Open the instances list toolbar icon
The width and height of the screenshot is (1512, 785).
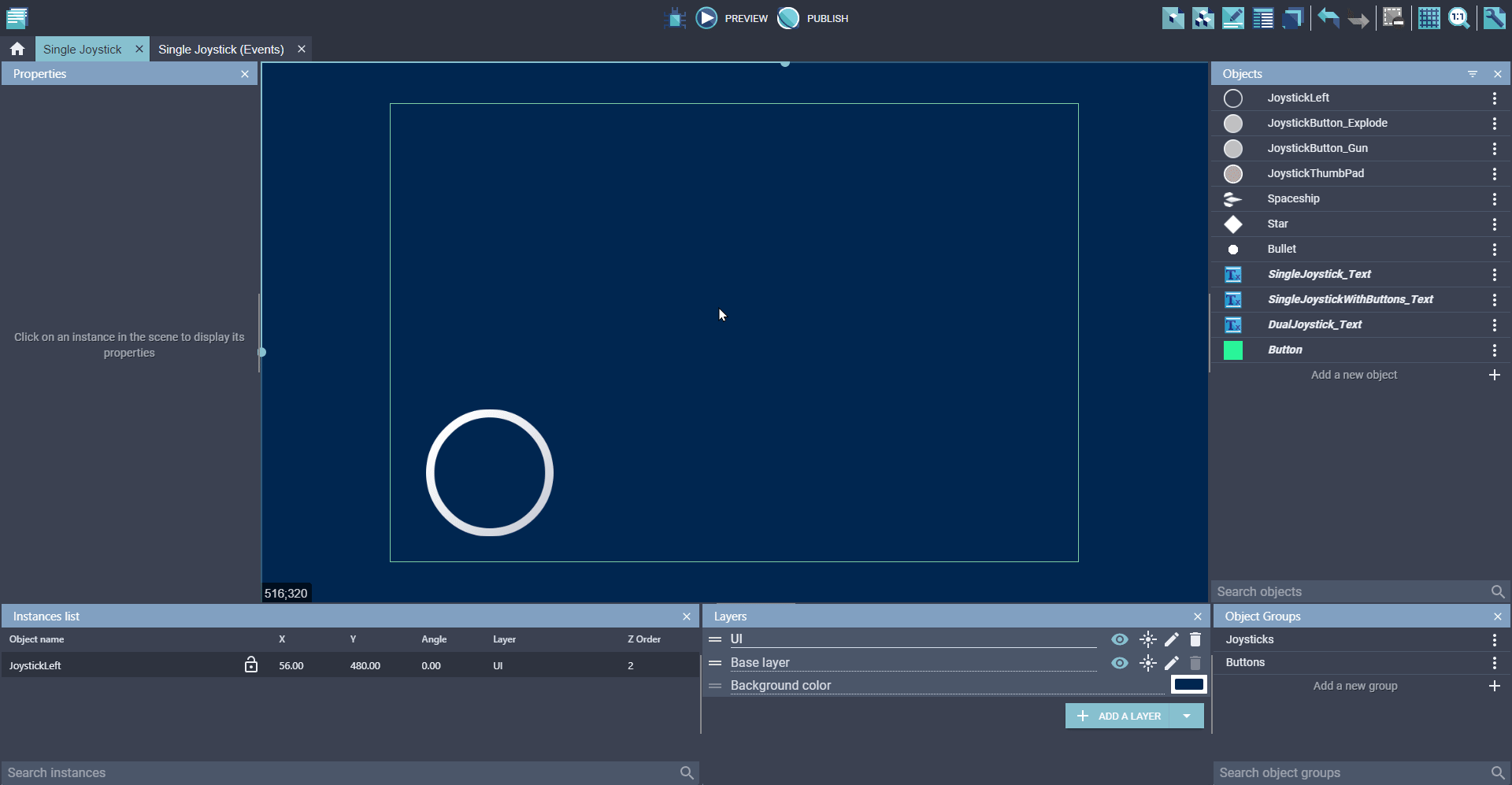pos(1263,18)
